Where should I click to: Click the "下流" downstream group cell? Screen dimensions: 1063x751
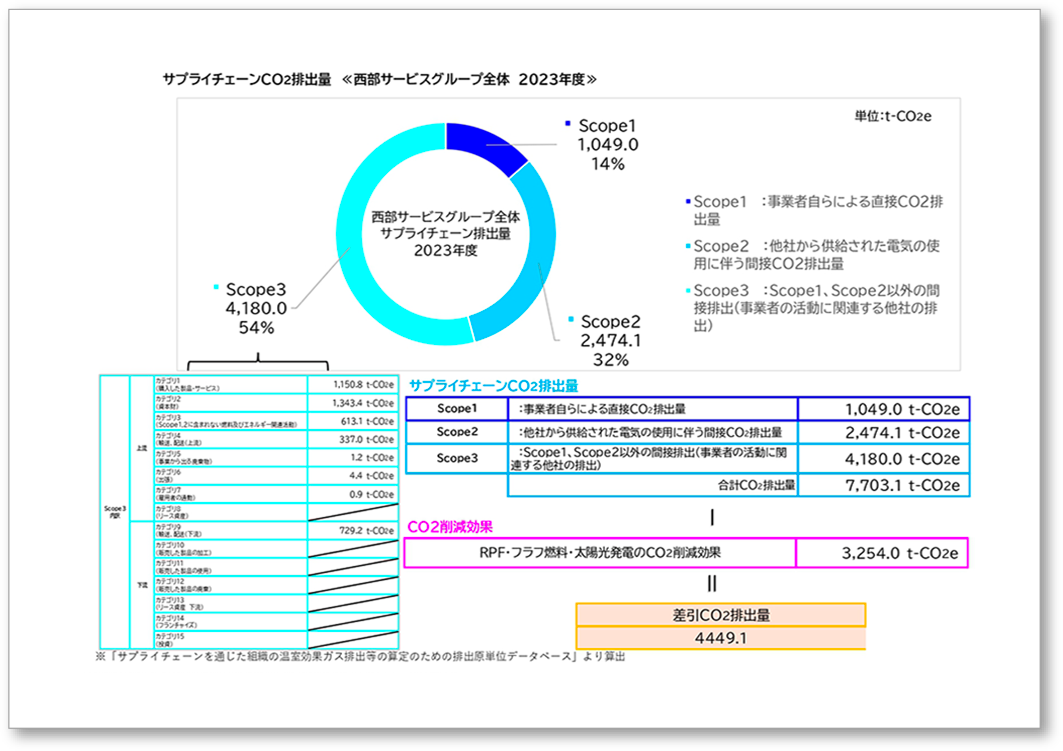[142, 586]
